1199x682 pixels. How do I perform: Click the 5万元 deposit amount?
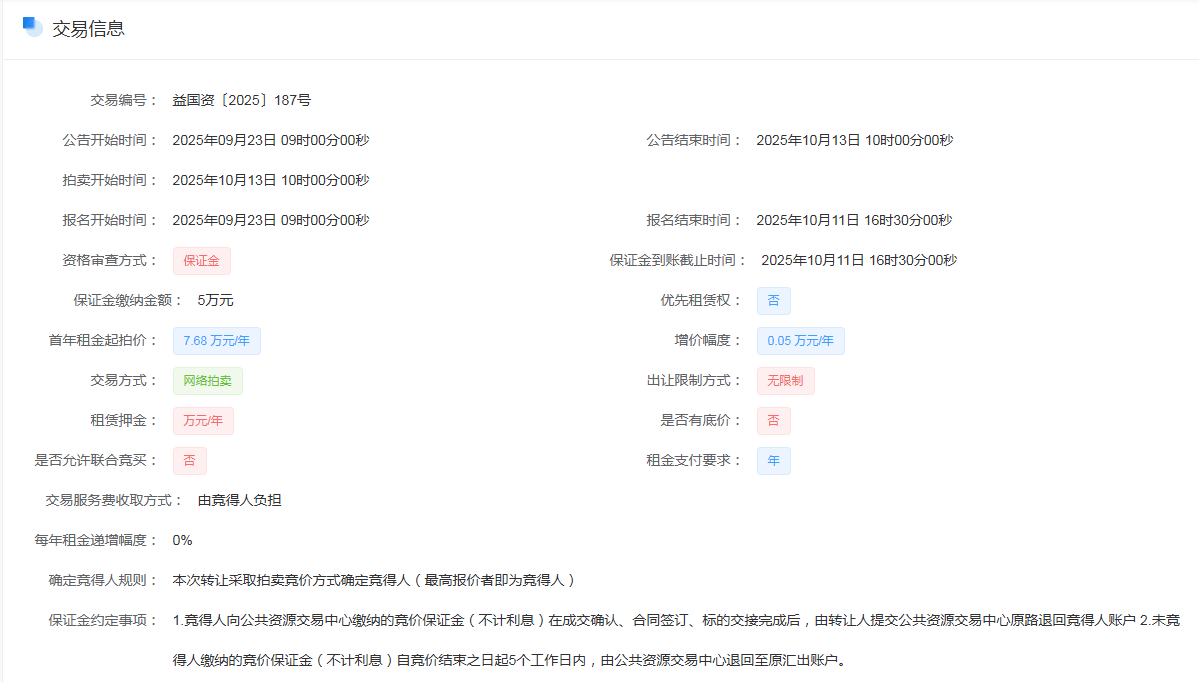(x=215, y=300)
